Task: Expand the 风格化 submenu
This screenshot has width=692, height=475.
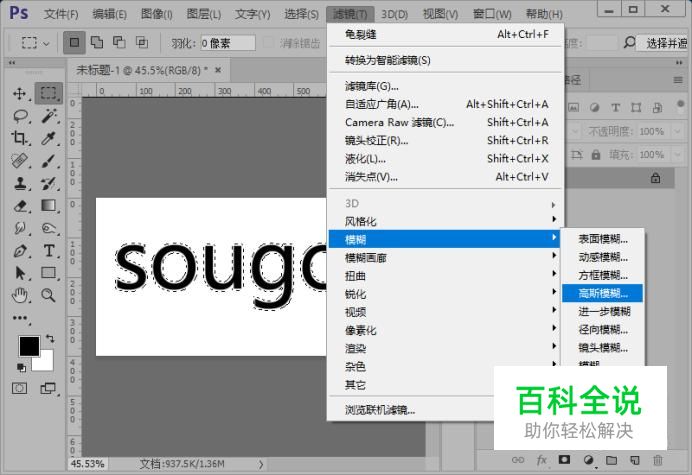Action: pyautogui.click(x=446, y=221)
